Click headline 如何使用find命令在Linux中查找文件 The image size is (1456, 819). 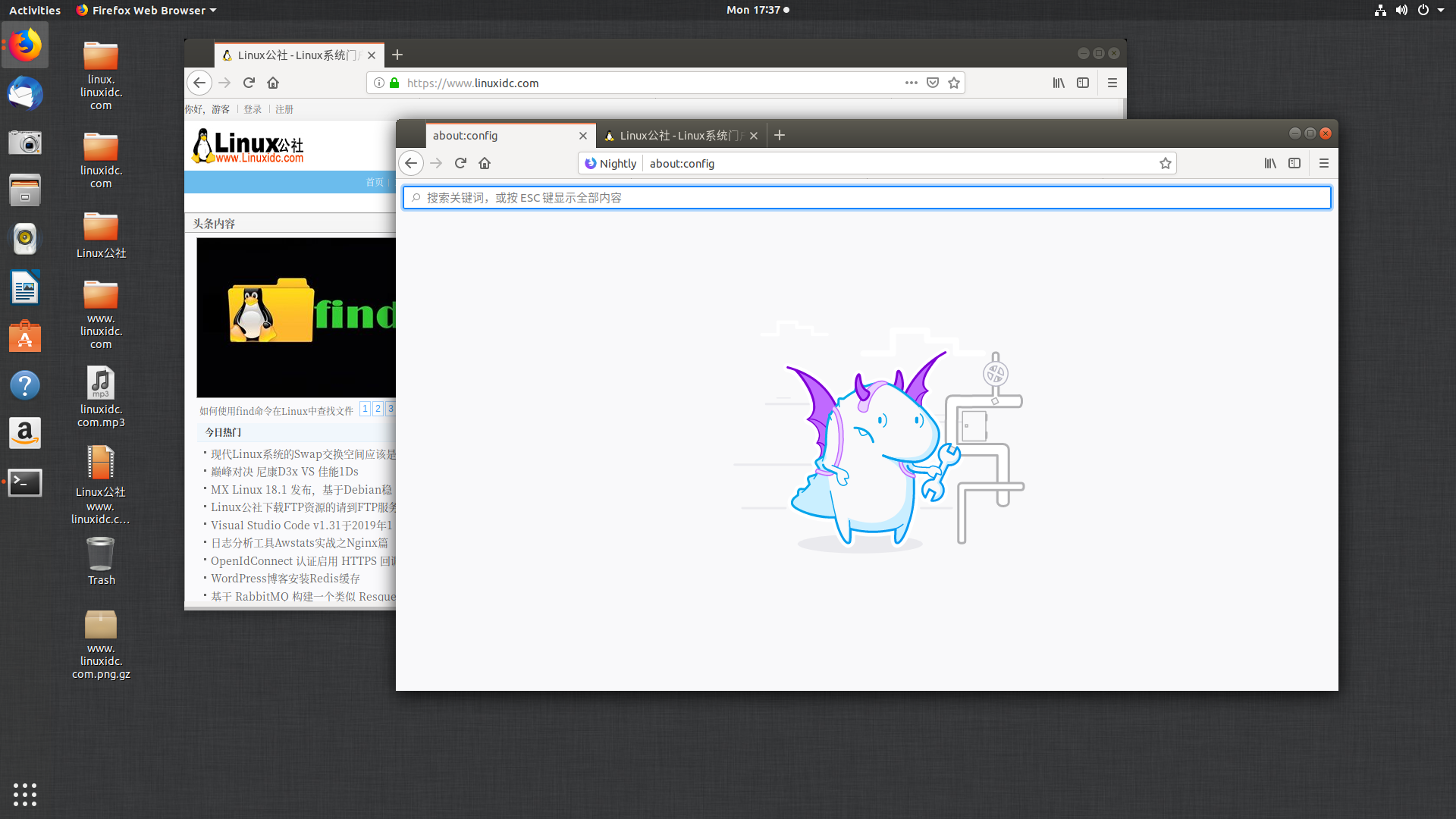(x=276, y=411)
